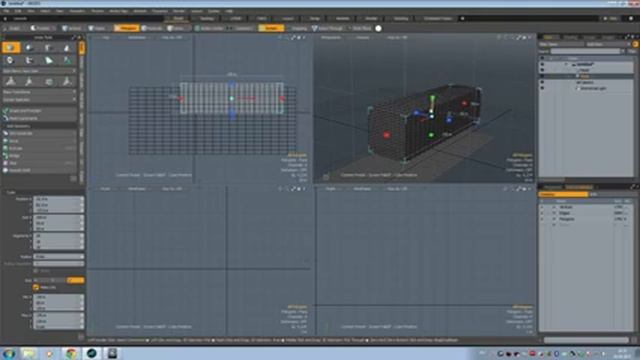This screenshot has width=640, height=360.
Task: Click the Bevel tool icon in tool list
Action: [x=6, y=141]
